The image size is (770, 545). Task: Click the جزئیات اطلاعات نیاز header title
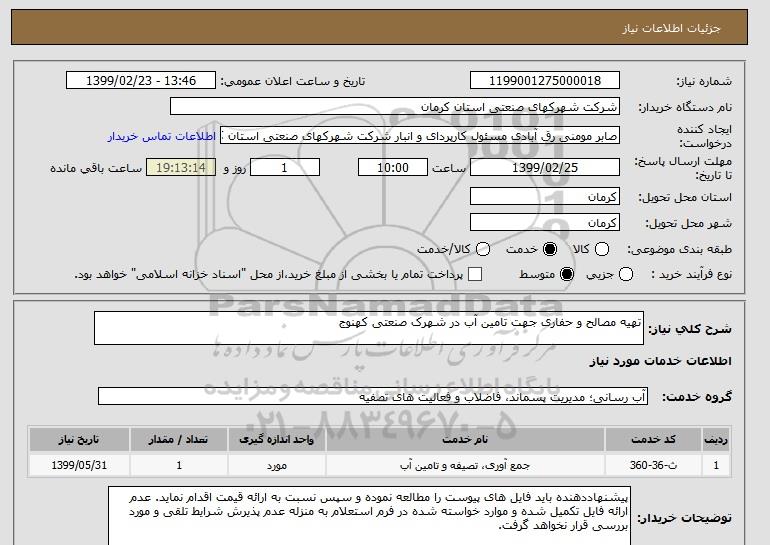click(x=671, y=28)
